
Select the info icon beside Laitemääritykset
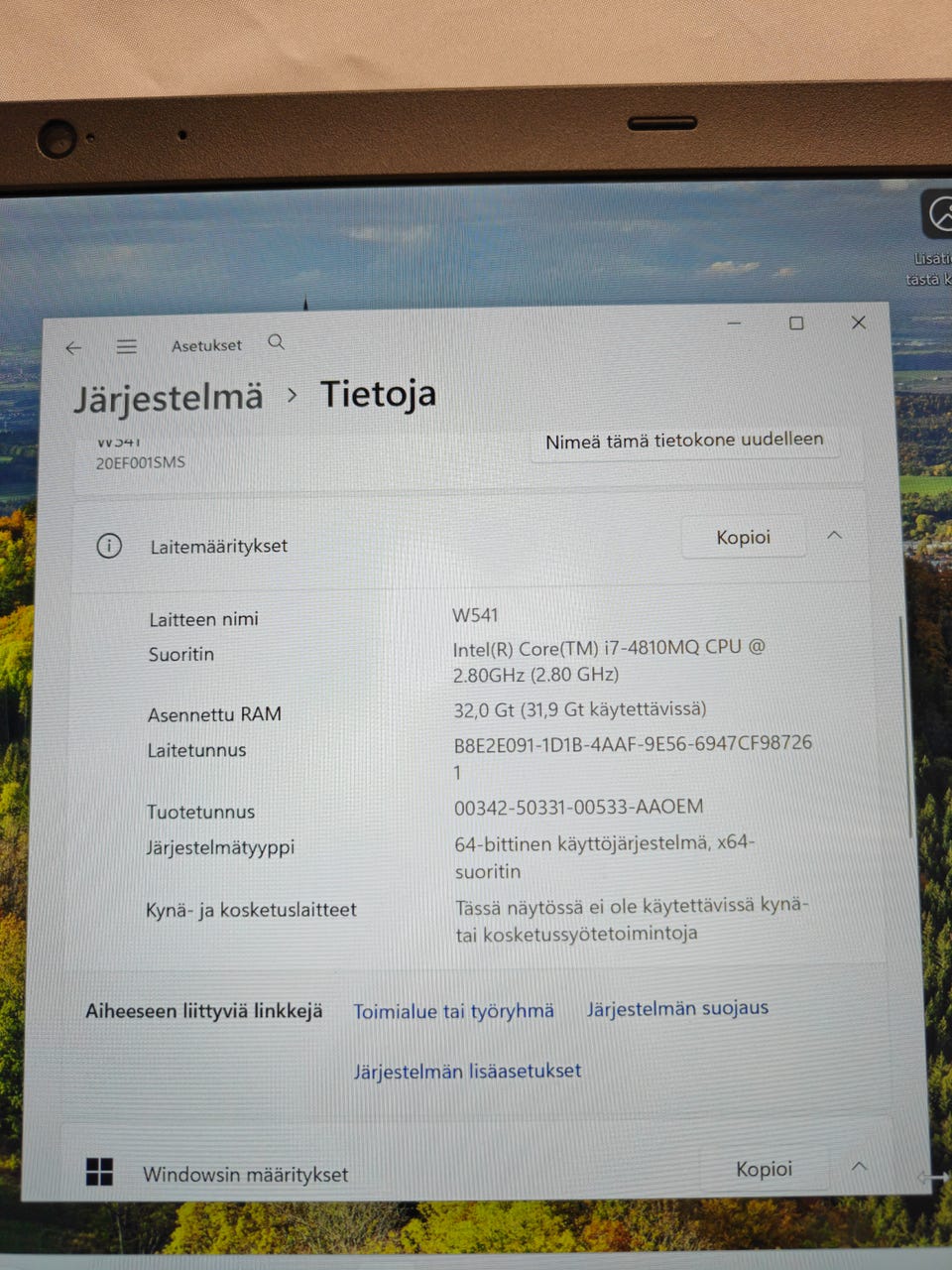point(109,546)
